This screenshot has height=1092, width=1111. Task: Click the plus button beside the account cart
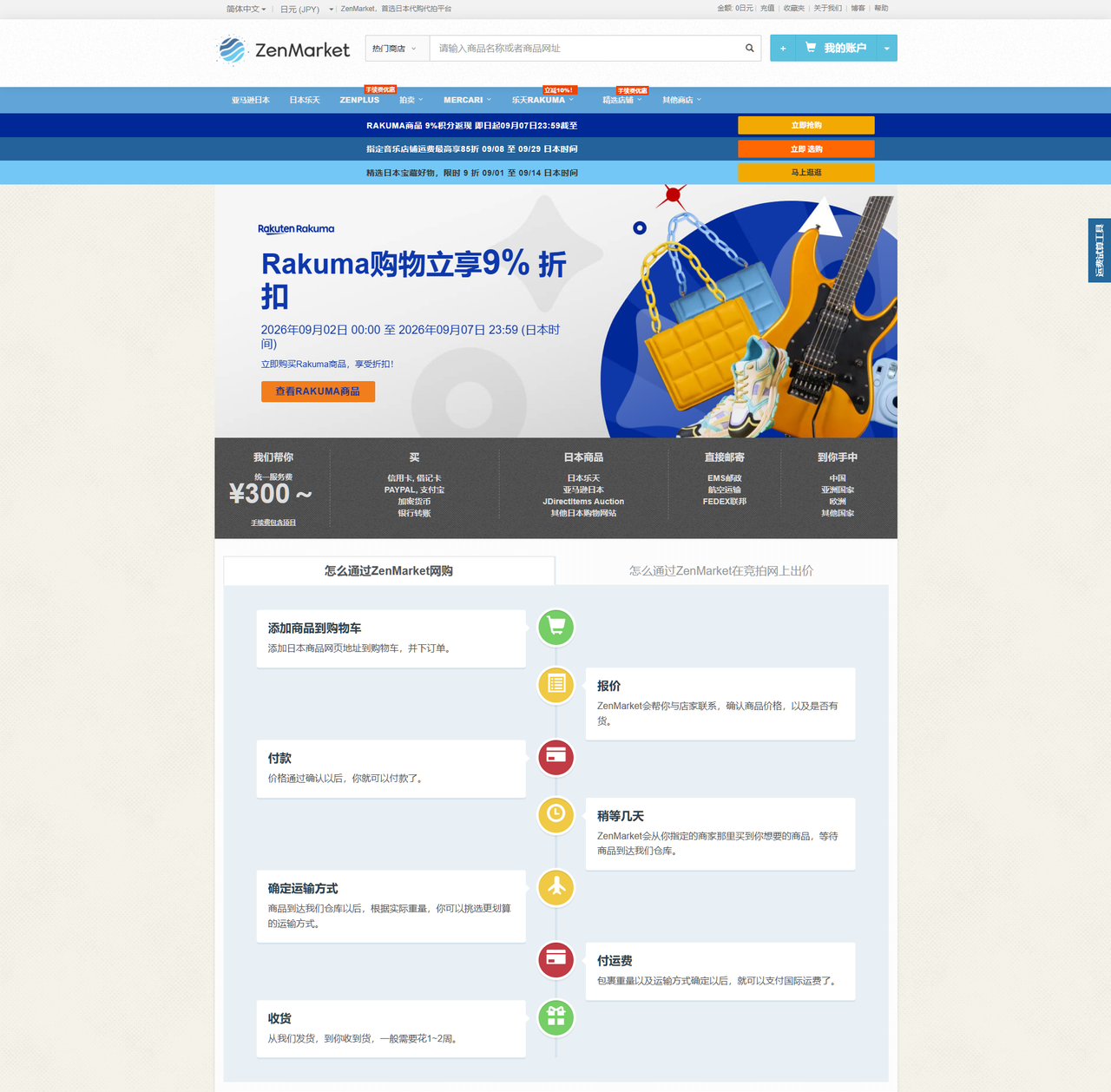pos(783,49)
